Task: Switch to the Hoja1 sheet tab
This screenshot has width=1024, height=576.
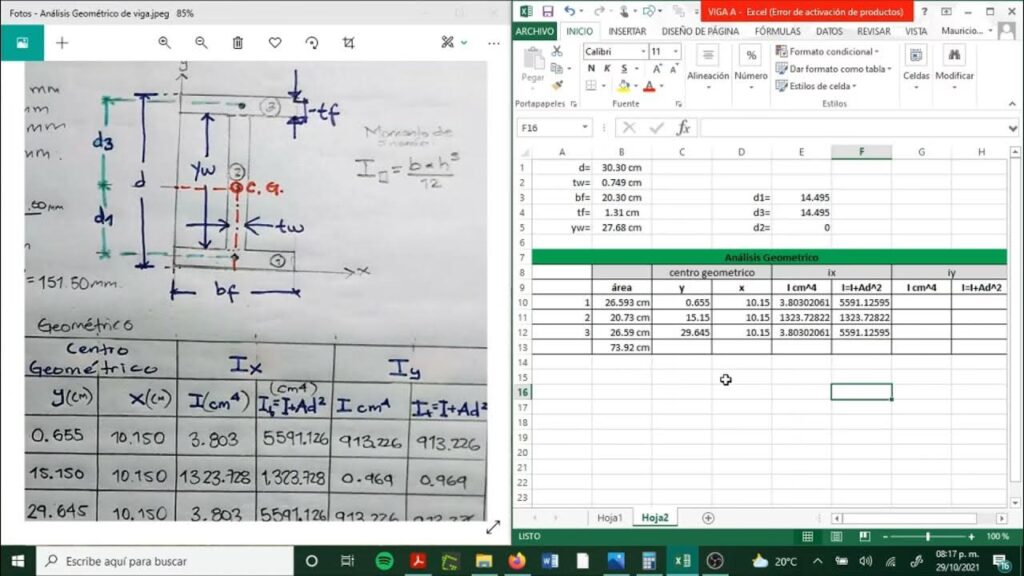Action: (609, 518)
